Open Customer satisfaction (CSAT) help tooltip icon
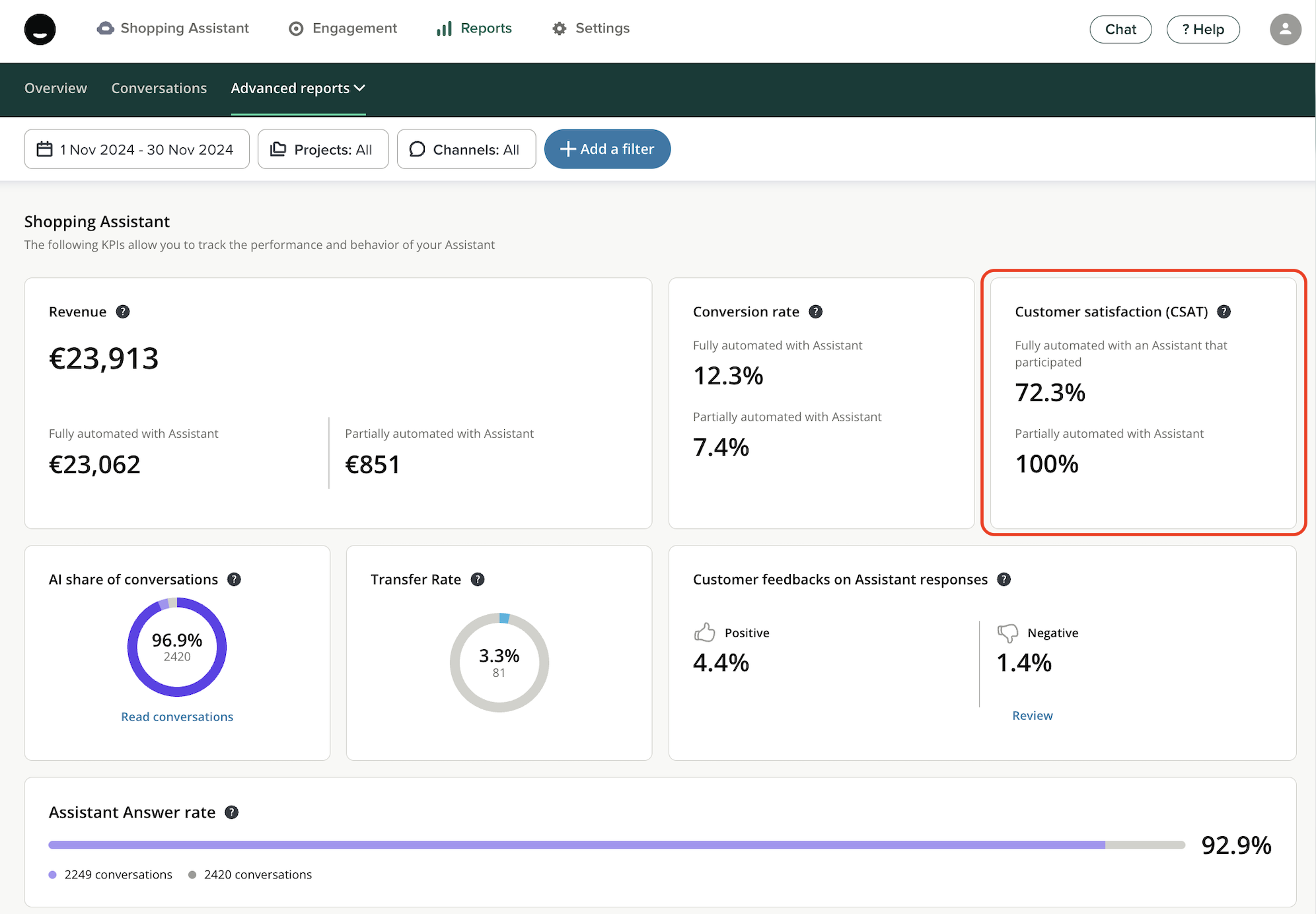 coord(1224,312)
